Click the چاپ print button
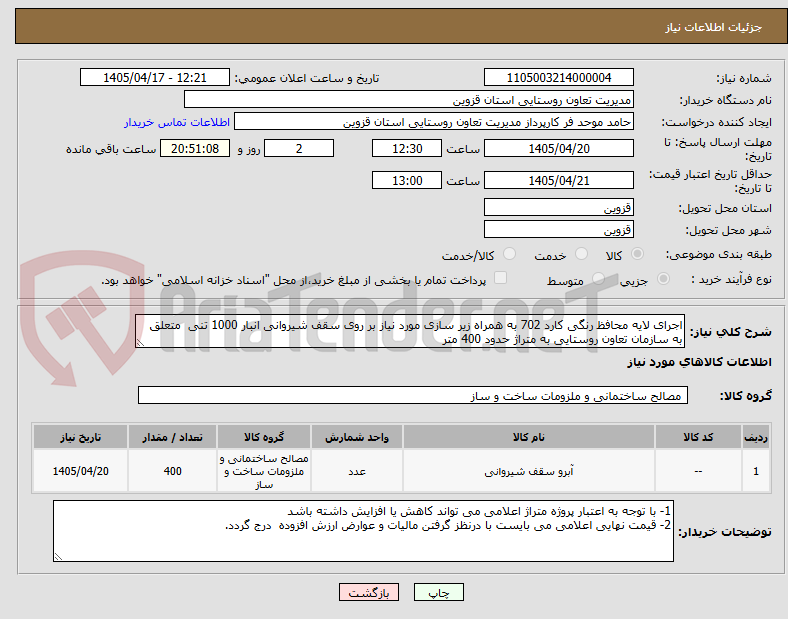This screenshot has width=788, height=619. 439,592
